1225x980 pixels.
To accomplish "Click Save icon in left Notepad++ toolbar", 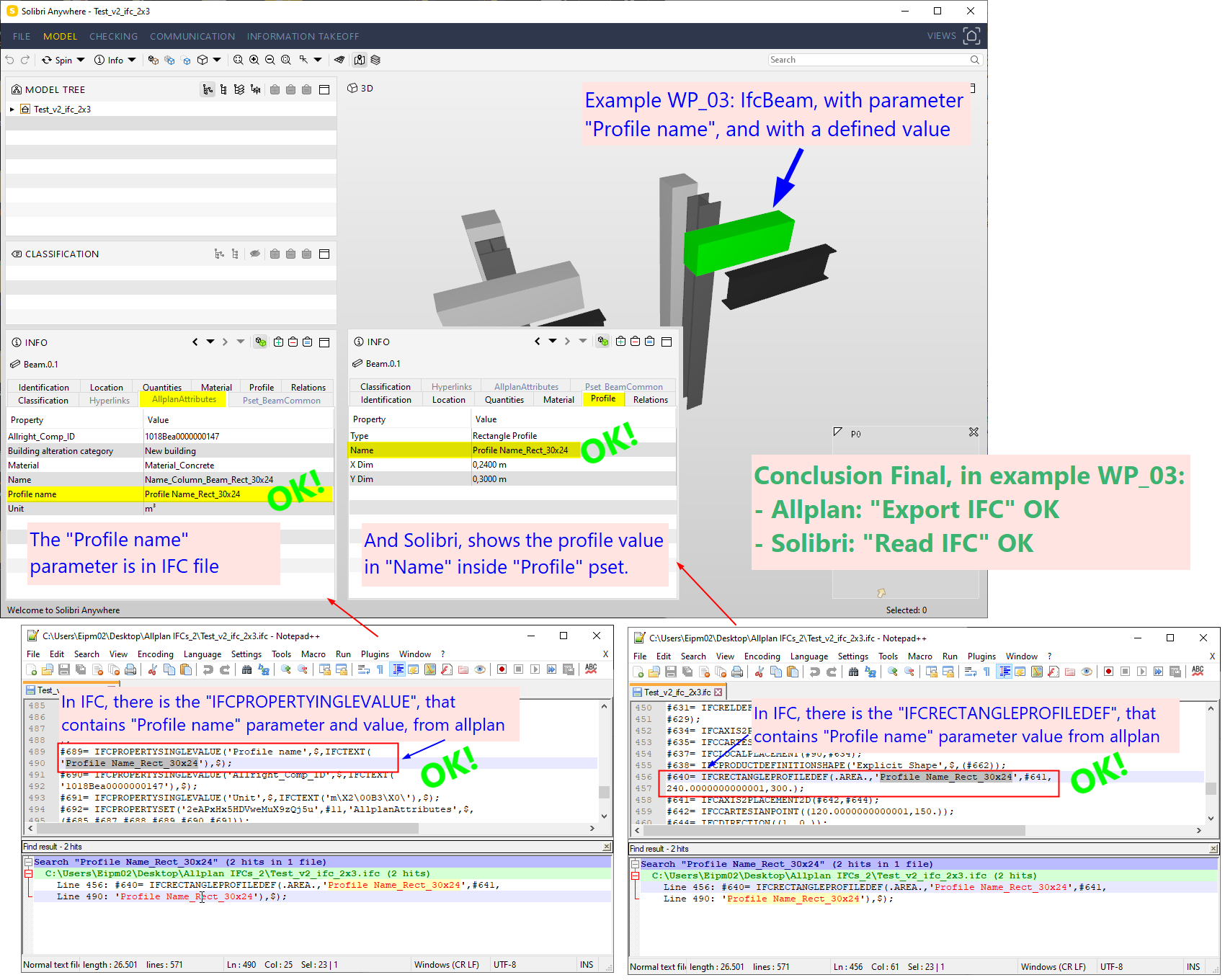I will pyautogui.click(x=64, y=669).
